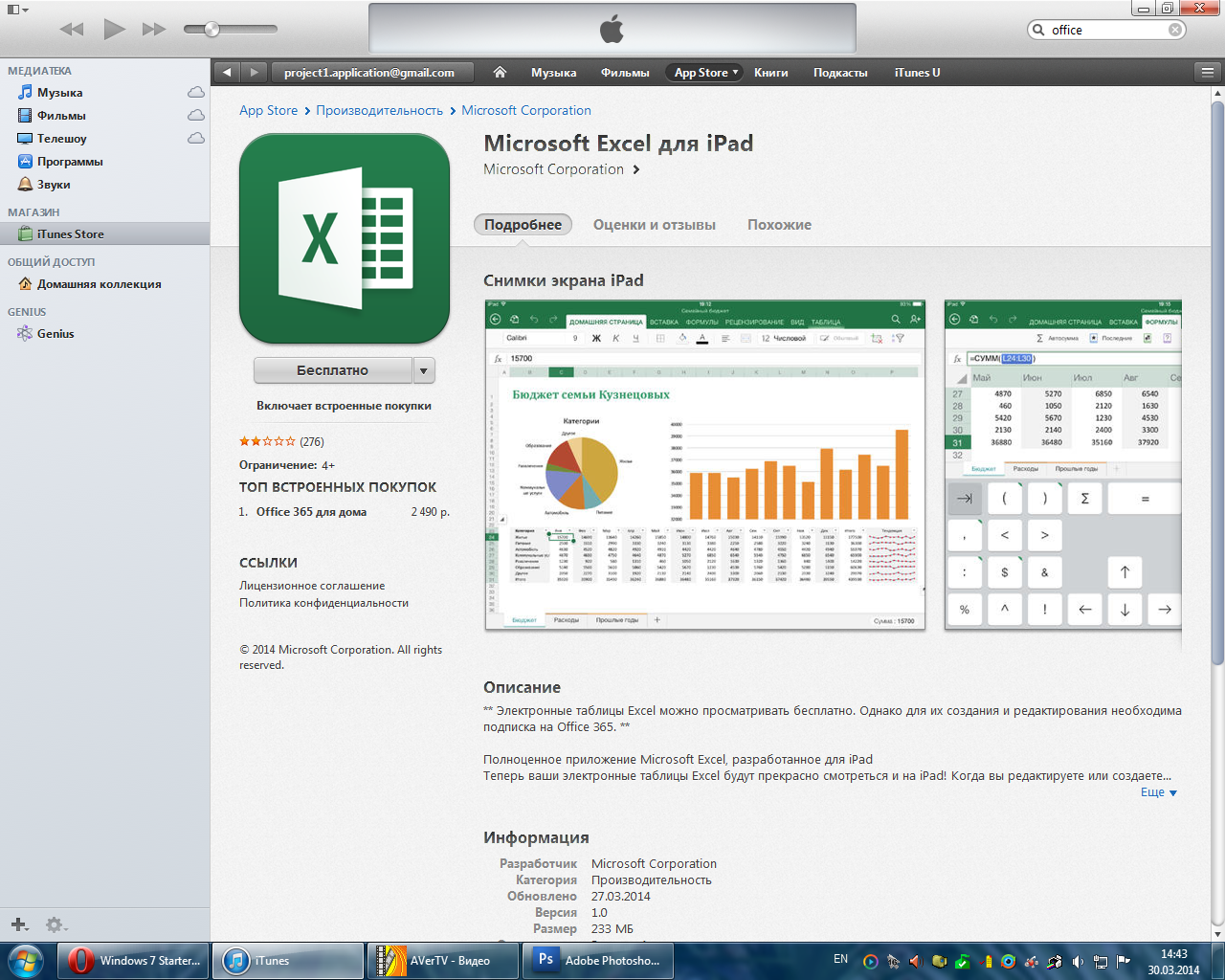Open the Похожие tab
This screenshot has width=1225, height=980.
(779, 225)
